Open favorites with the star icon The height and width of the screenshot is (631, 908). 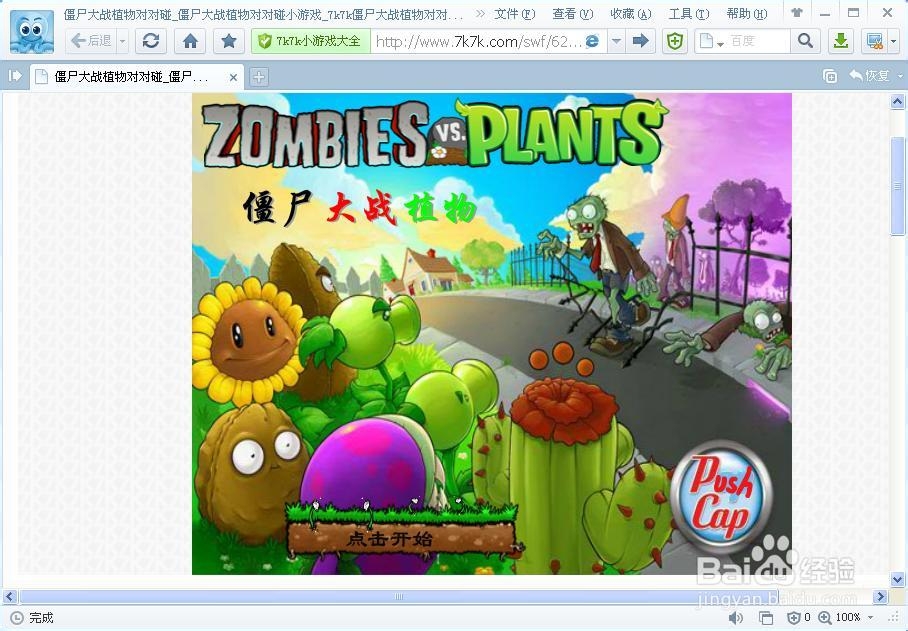click(229, 41)
